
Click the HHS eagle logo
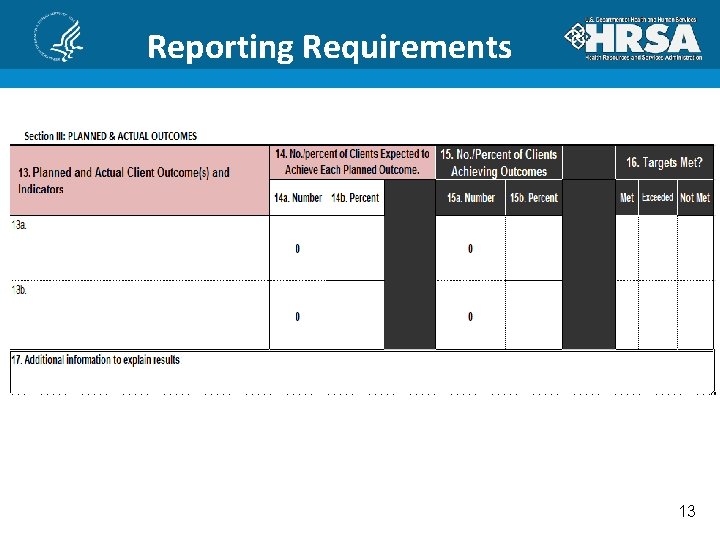pyautogui.click(x=58, y=37)
